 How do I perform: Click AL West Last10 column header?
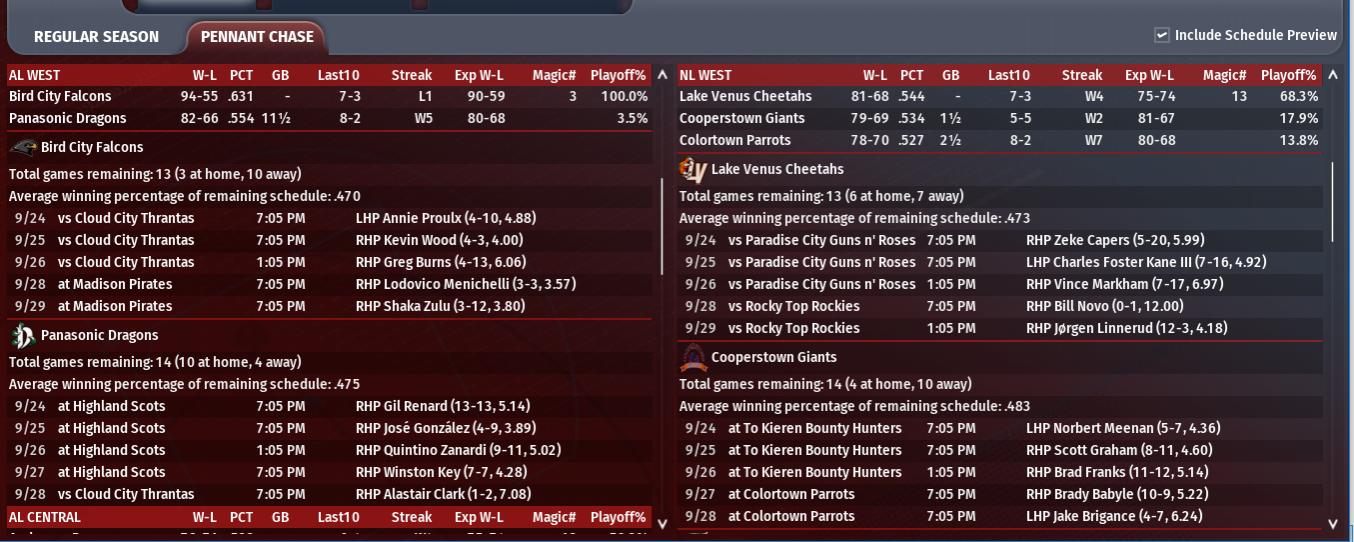tap(338, 75)
